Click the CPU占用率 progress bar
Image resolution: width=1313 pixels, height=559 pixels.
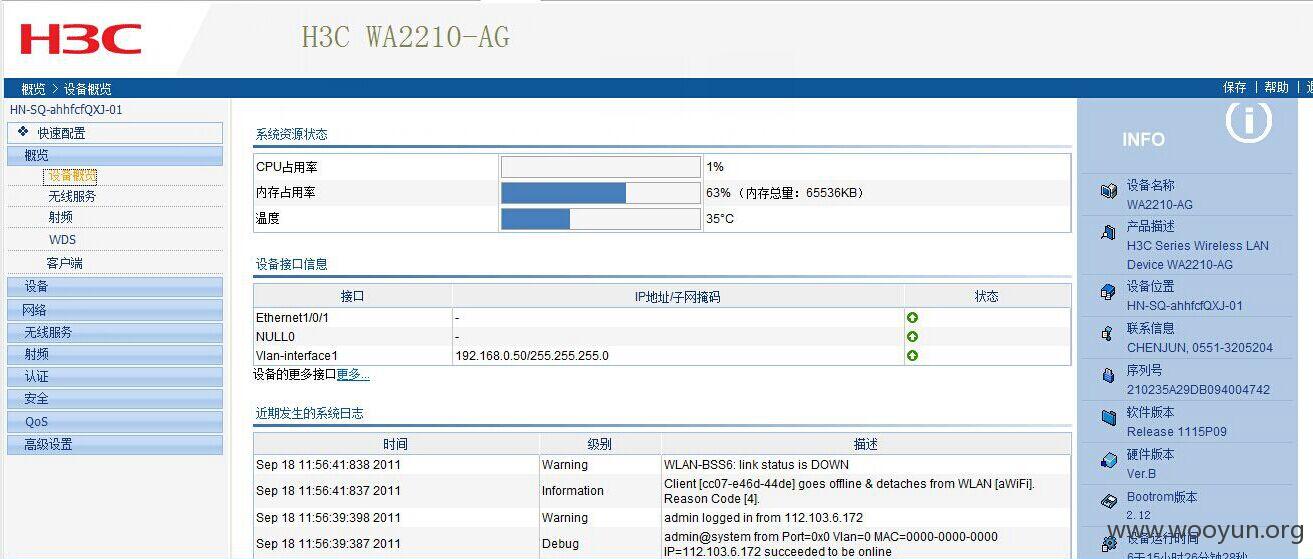click(x=600, y=167)
